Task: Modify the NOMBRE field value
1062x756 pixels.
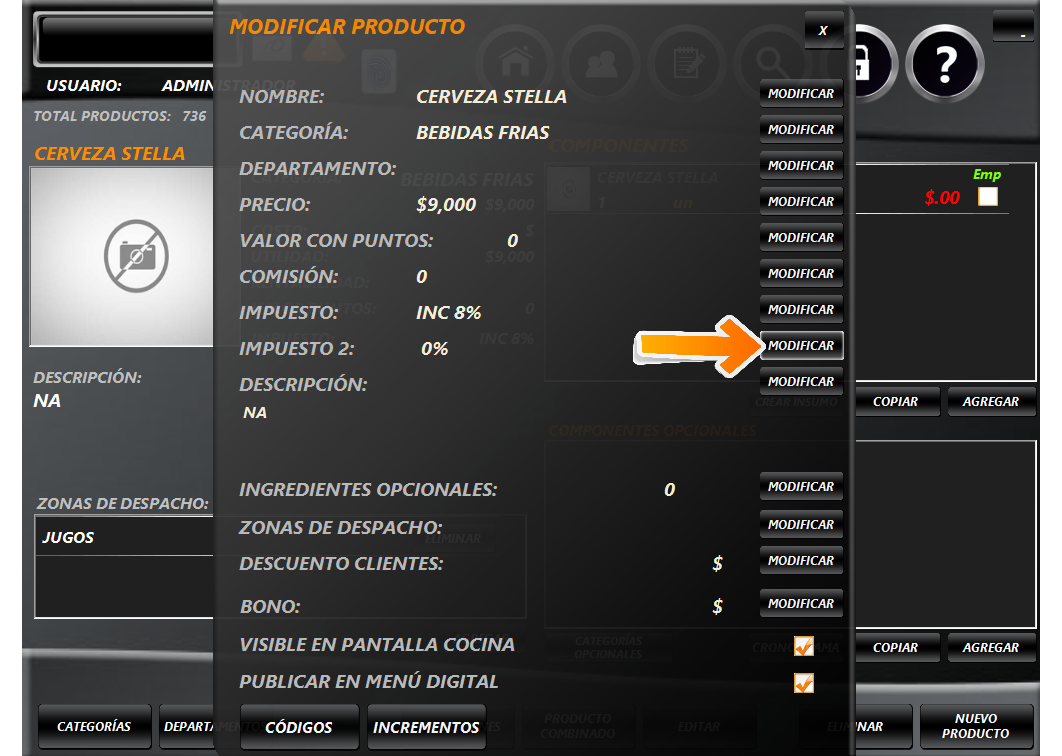Action: (801, 94)
